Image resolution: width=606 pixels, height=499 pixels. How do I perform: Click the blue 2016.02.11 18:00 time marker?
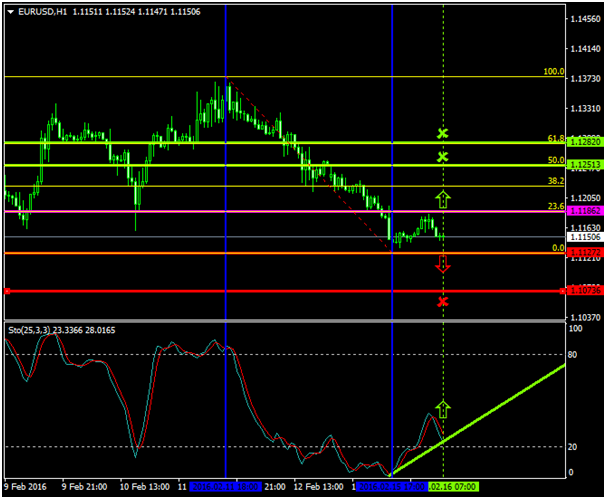tap(225, 487)
